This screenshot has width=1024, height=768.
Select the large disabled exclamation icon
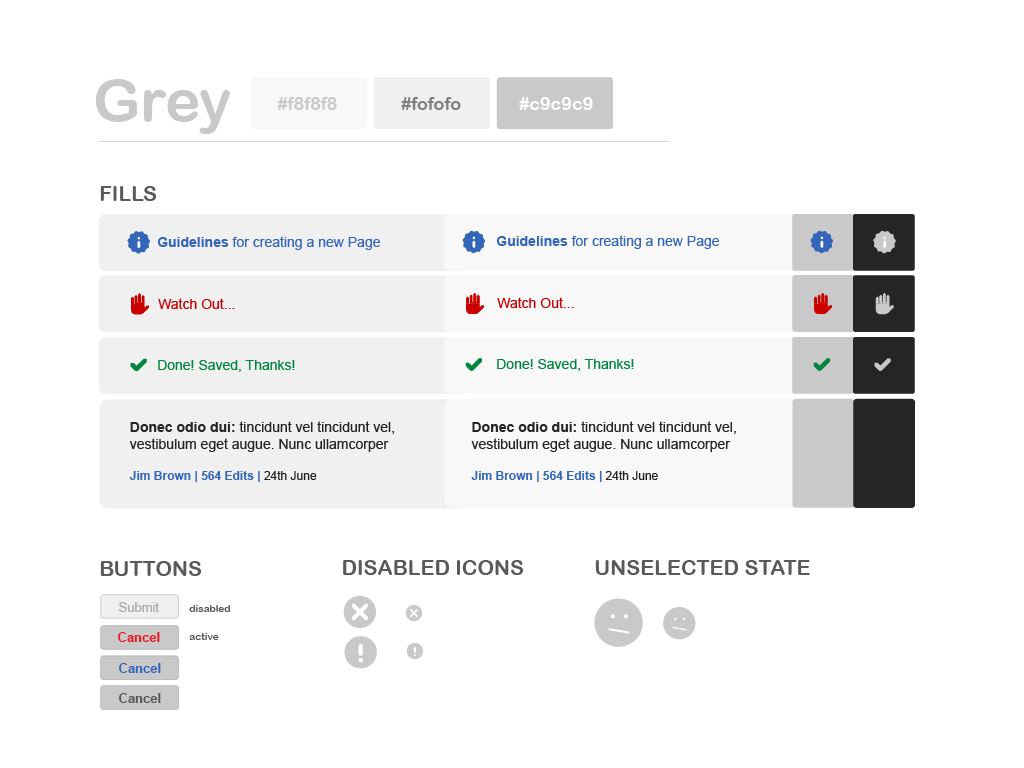point(360,652)
